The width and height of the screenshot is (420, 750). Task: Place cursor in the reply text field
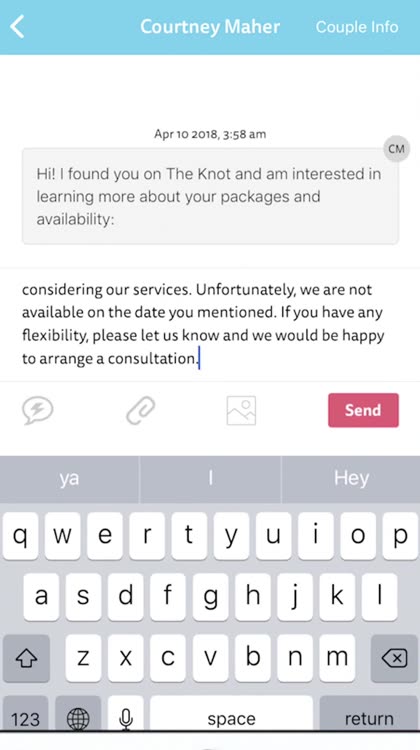coord(210,324)
